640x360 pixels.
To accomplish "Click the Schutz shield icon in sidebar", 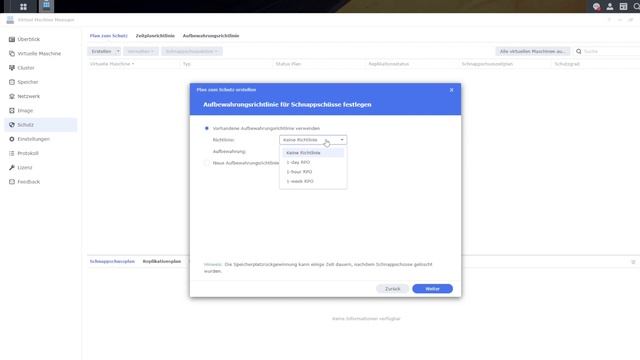I will [x=12, y=125].
